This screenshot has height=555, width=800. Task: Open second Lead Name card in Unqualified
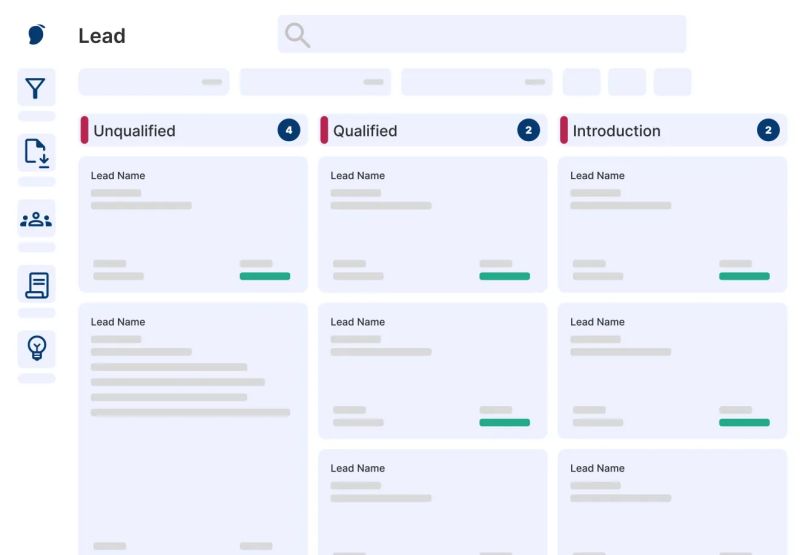(193, 429)
